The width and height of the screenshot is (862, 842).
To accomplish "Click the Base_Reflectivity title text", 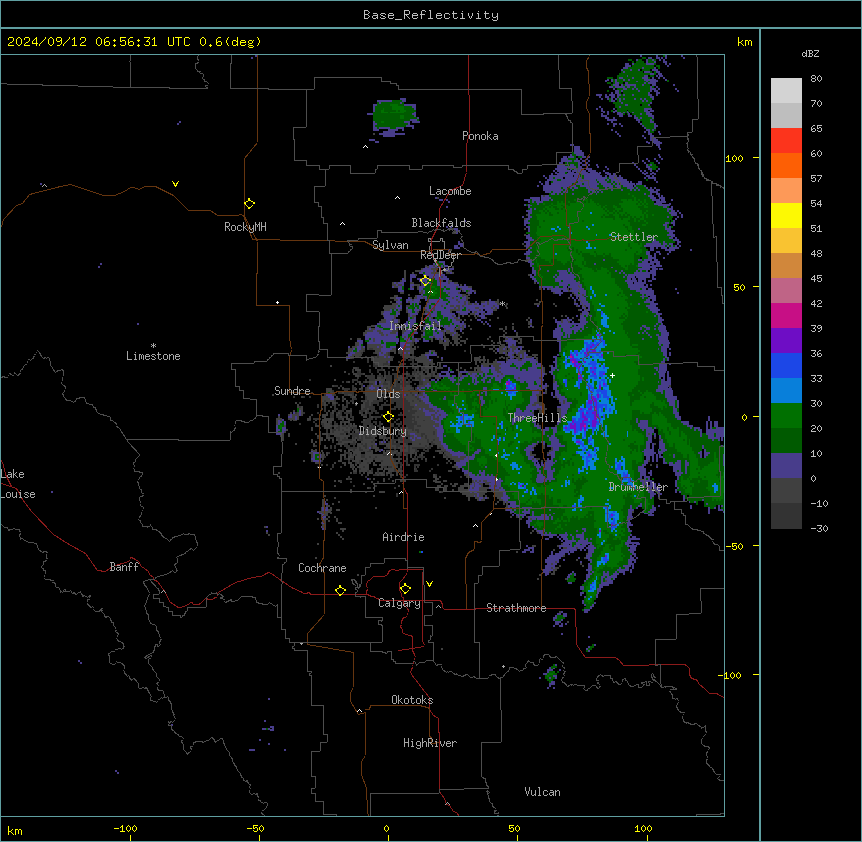I will [x=431, y=15].
